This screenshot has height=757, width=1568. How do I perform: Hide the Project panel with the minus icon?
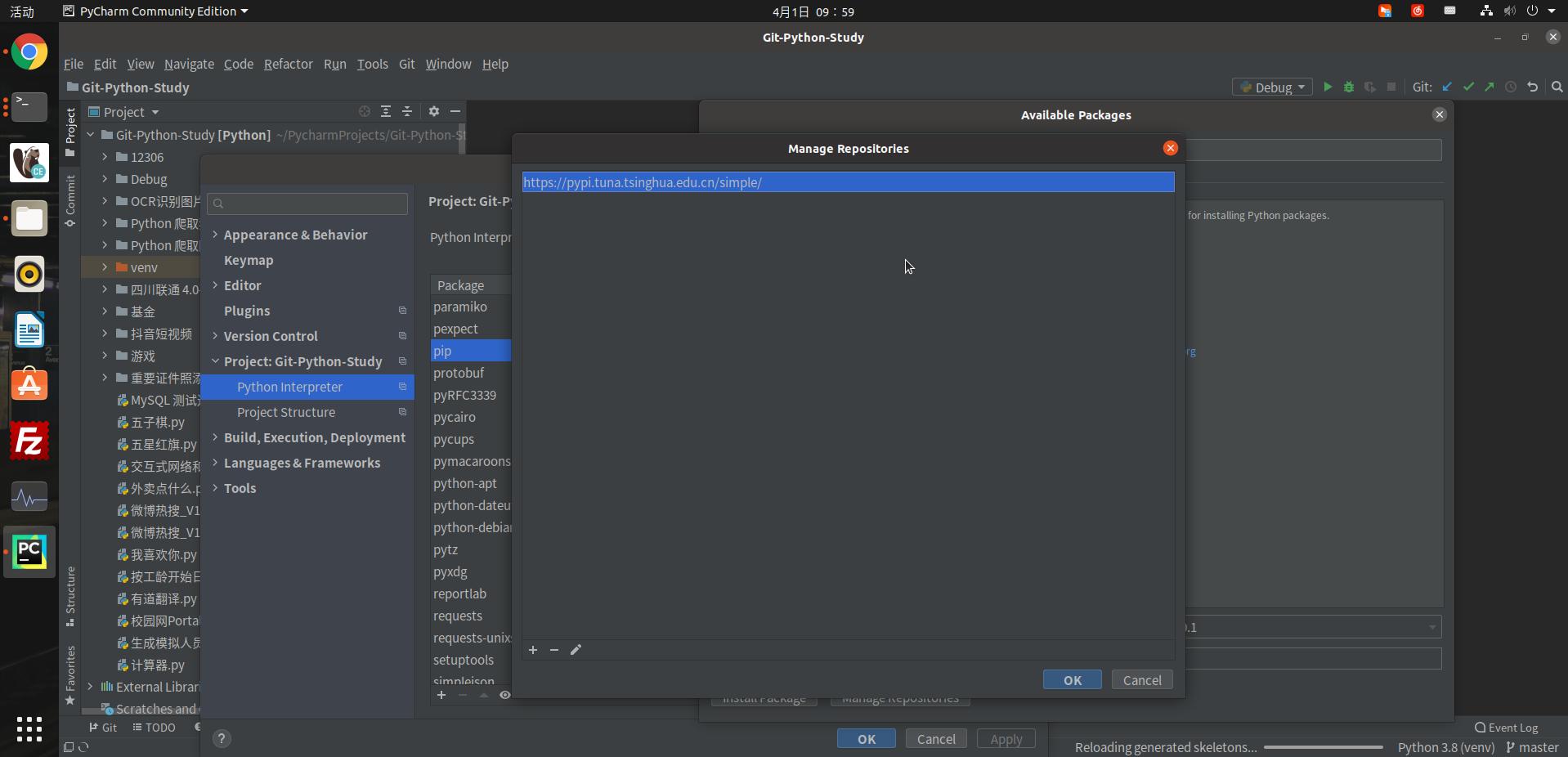[455, 111]
